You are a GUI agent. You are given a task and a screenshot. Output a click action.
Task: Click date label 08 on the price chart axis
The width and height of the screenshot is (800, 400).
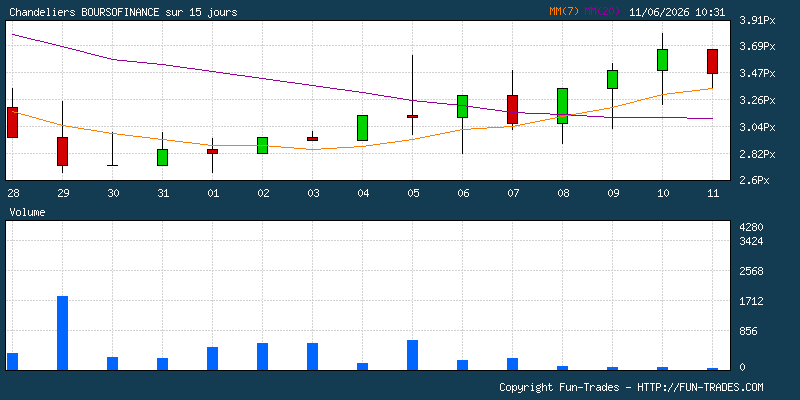point(563,193)
